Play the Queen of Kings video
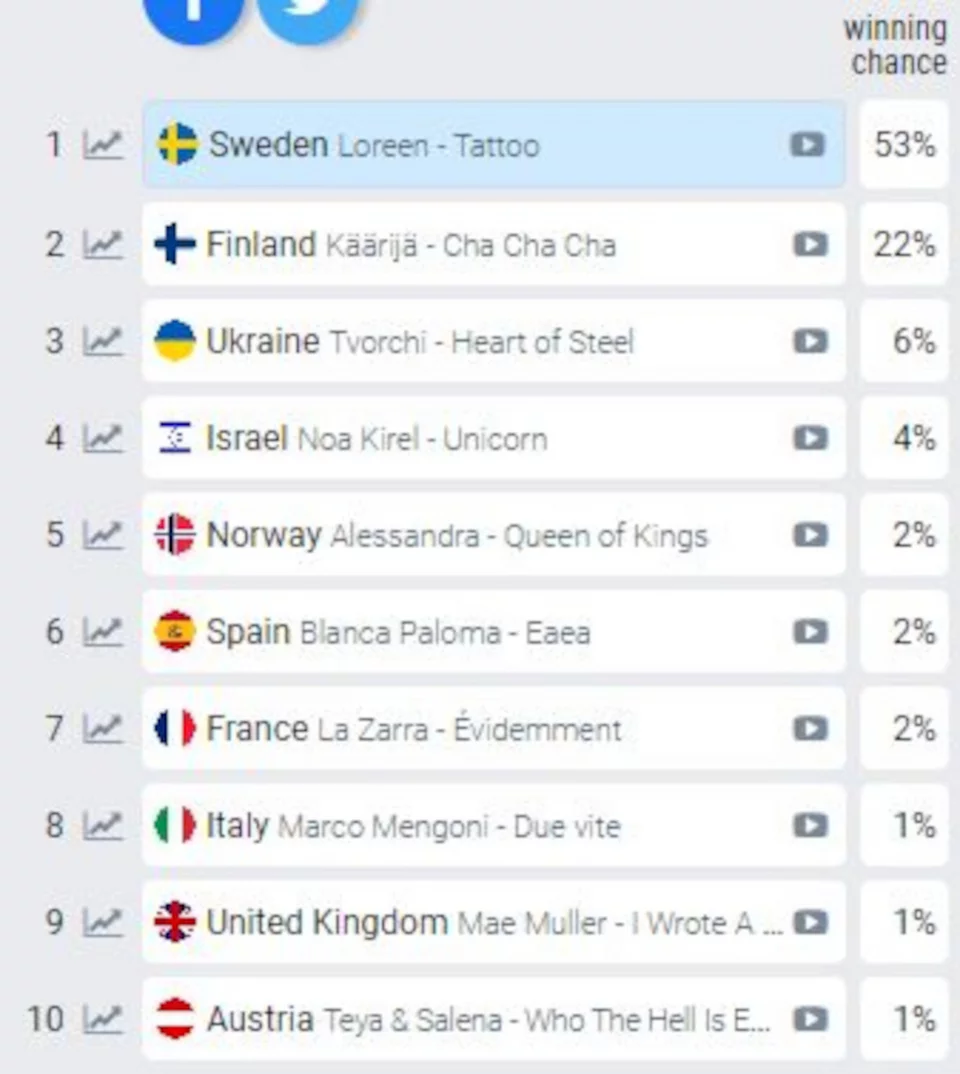960x1074 pixels. tap(811, 535)
